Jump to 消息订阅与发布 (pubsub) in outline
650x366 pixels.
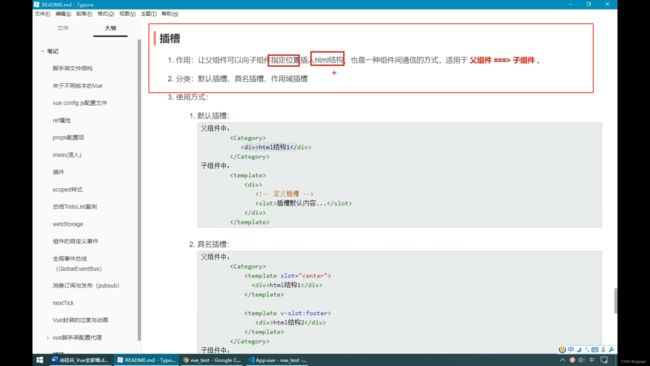pos(86,286)
